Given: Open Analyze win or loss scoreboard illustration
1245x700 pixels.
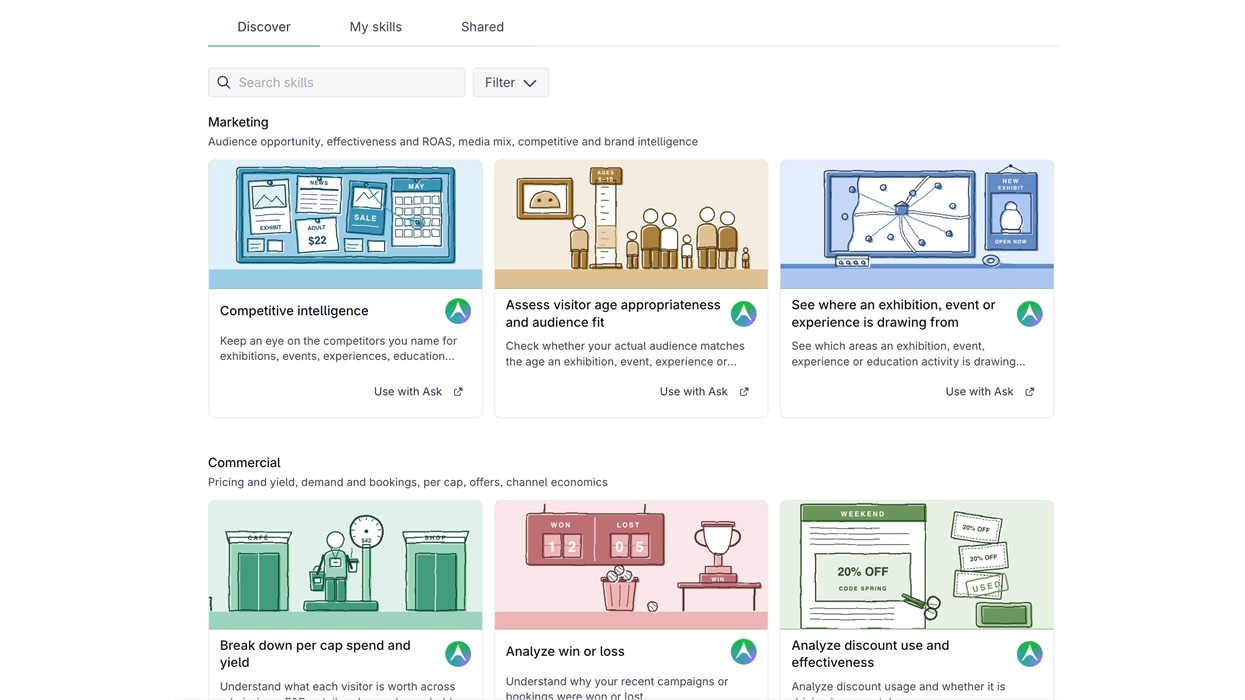Looking at the screenshot, I should (631, 565).
